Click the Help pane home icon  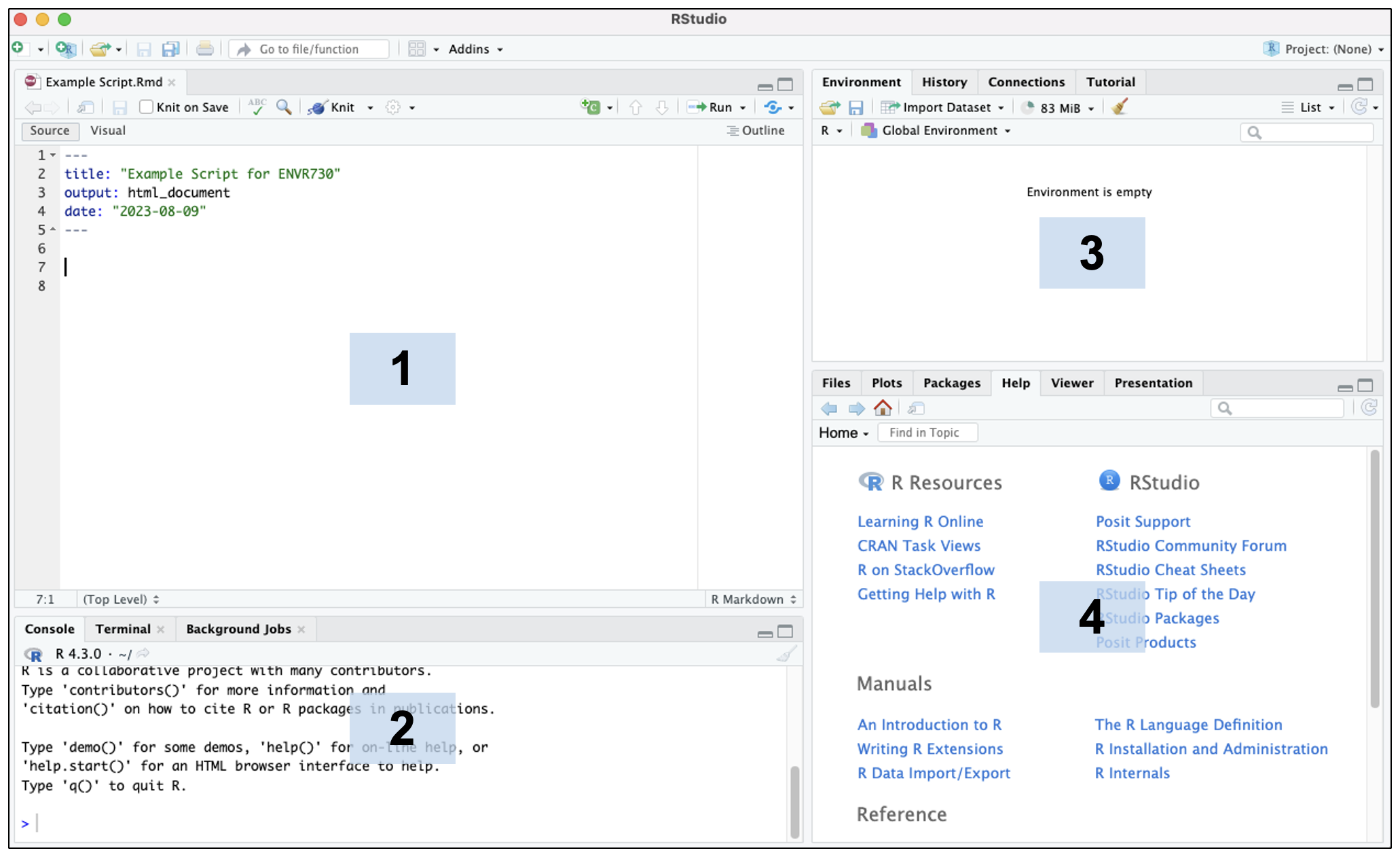pos(883,408)
